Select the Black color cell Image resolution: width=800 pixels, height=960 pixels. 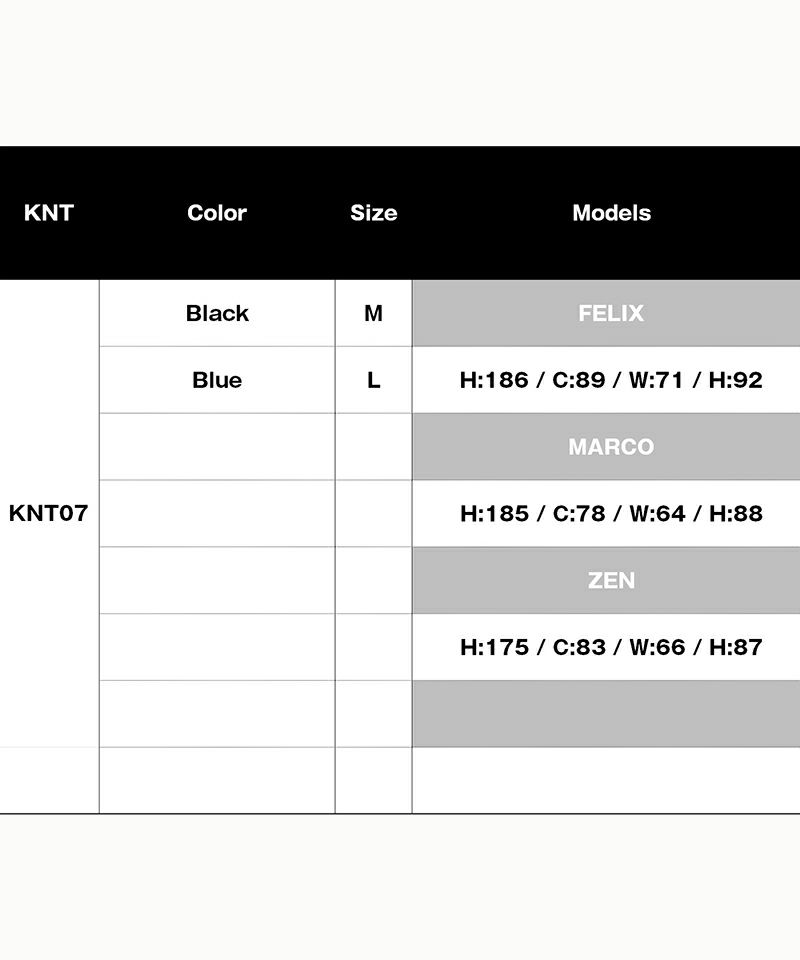[217, 313]
